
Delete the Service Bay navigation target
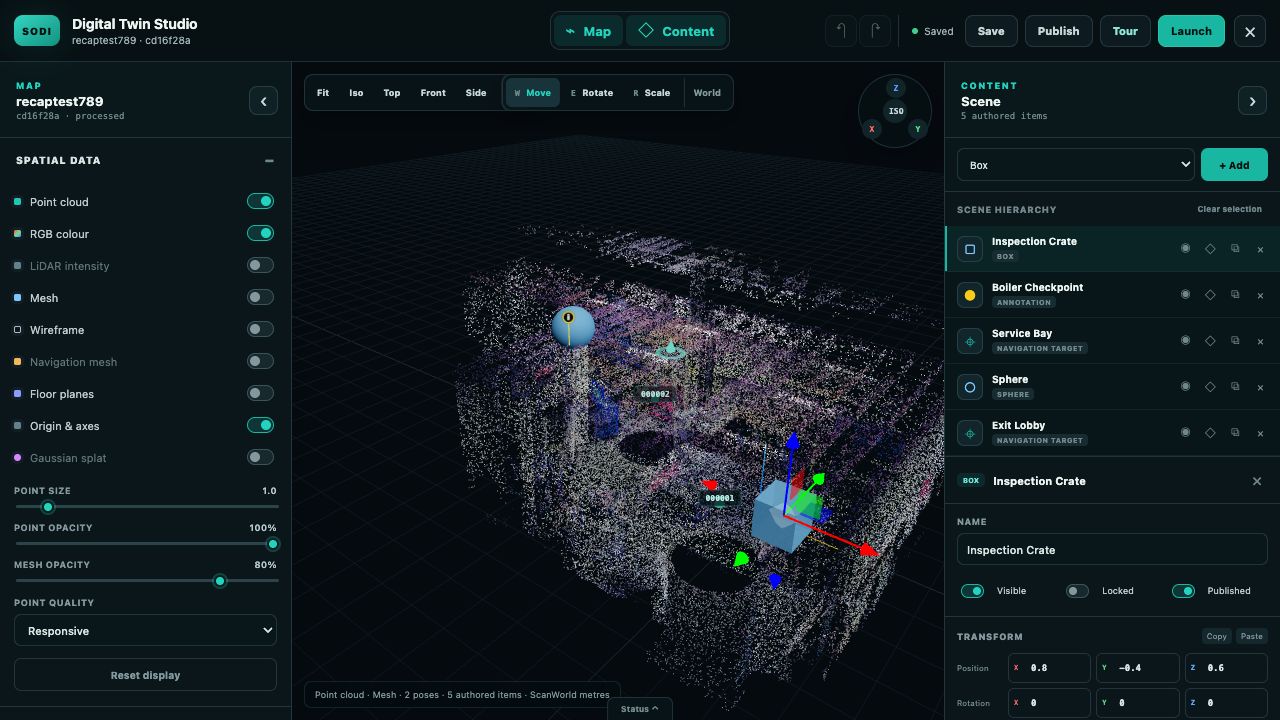[x=1260, y=341]
